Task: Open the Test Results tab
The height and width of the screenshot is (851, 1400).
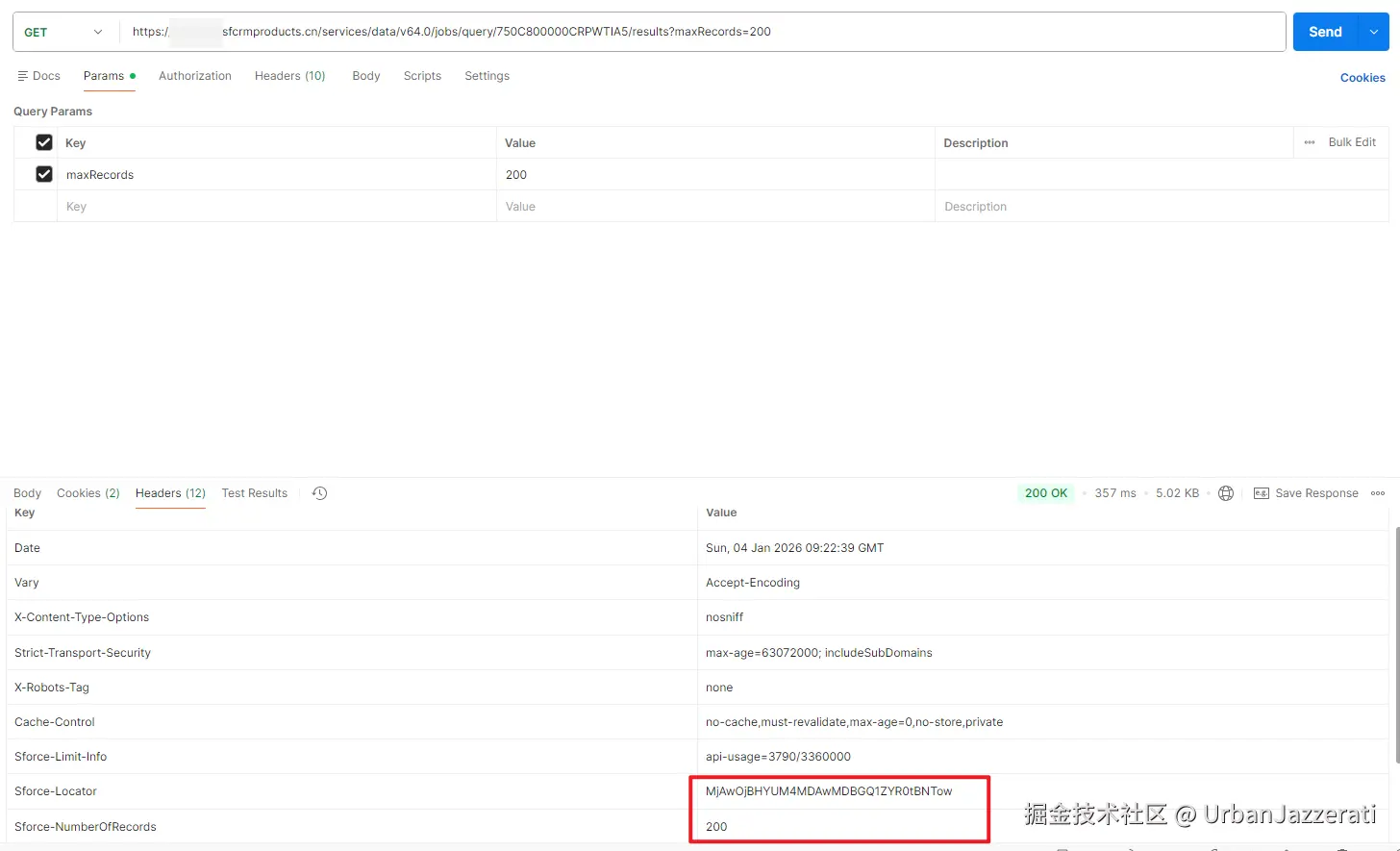Action: pyautogui.click(x=255, y=493)
